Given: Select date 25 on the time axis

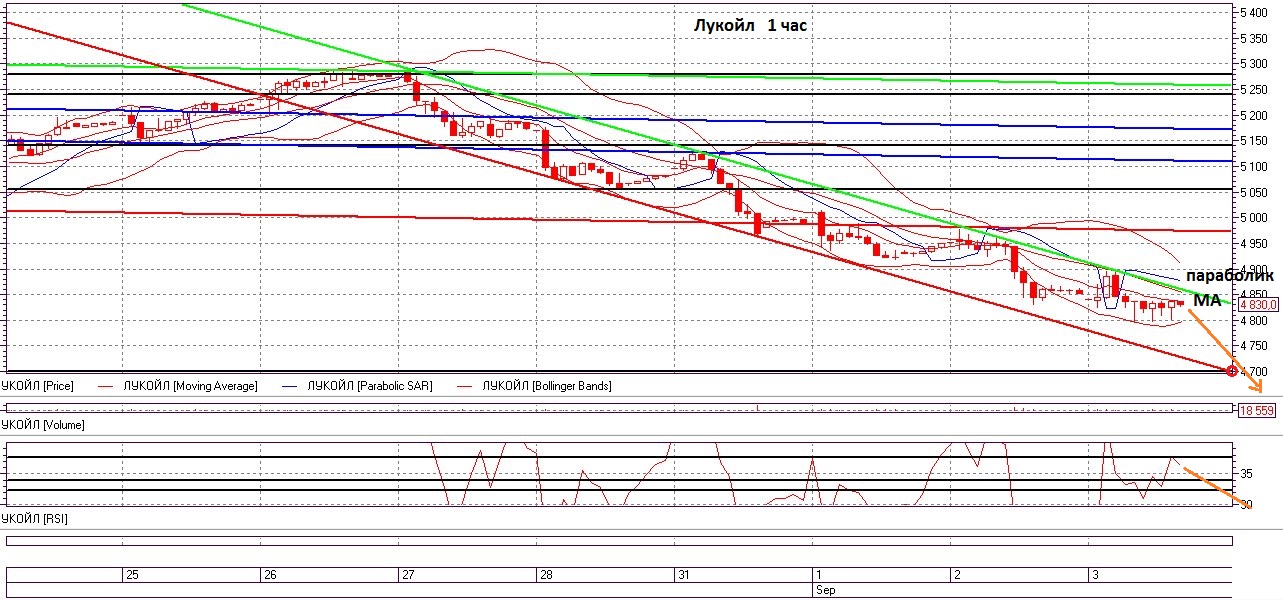Looking at the screenshot, I should click(x=131, y=575).
